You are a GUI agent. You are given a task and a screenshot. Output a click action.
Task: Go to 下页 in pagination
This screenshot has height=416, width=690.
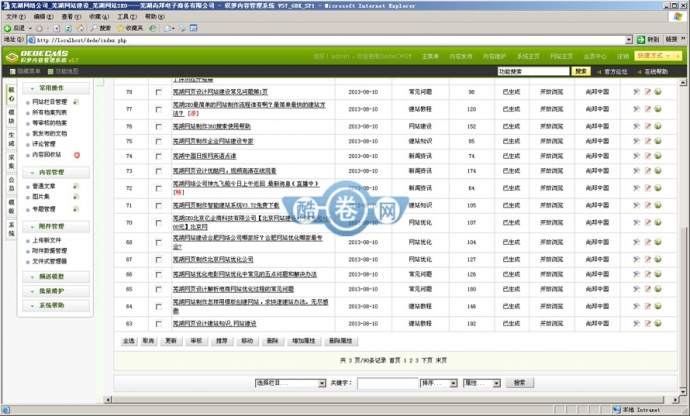(427, 360)
